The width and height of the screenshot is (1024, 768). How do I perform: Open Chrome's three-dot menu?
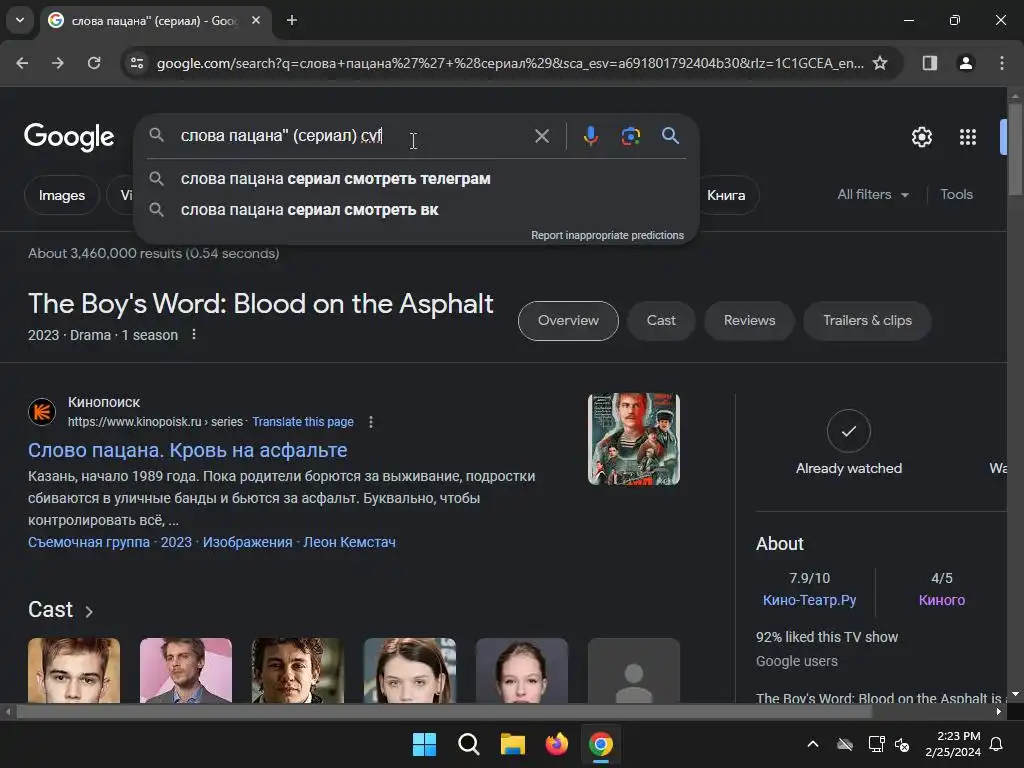point(1002,63)
